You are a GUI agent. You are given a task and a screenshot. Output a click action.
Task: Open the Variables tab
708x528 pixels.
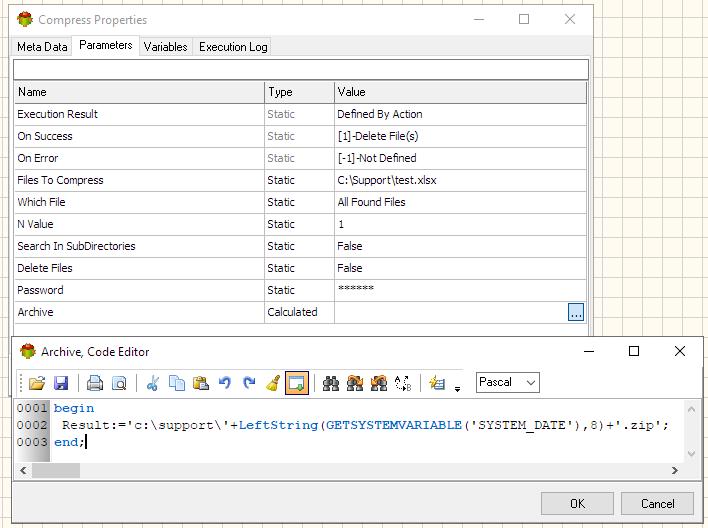point(165,47)
